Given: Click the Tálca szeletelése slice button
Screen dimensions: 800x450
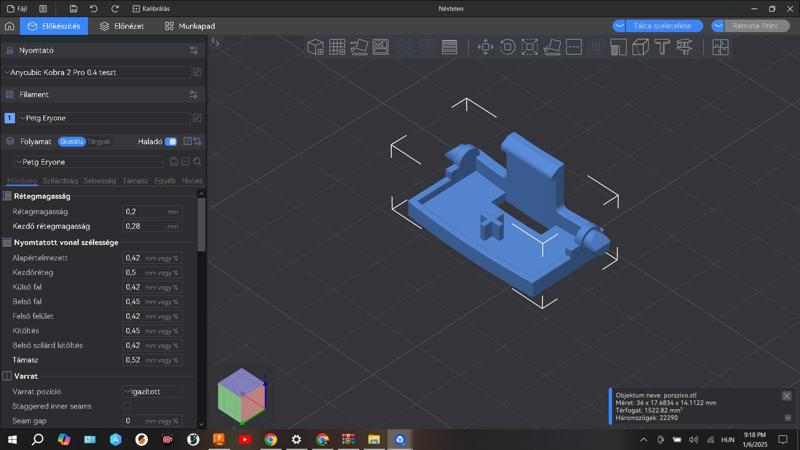Looking at the screenshot, I should [x=662, y=26].
